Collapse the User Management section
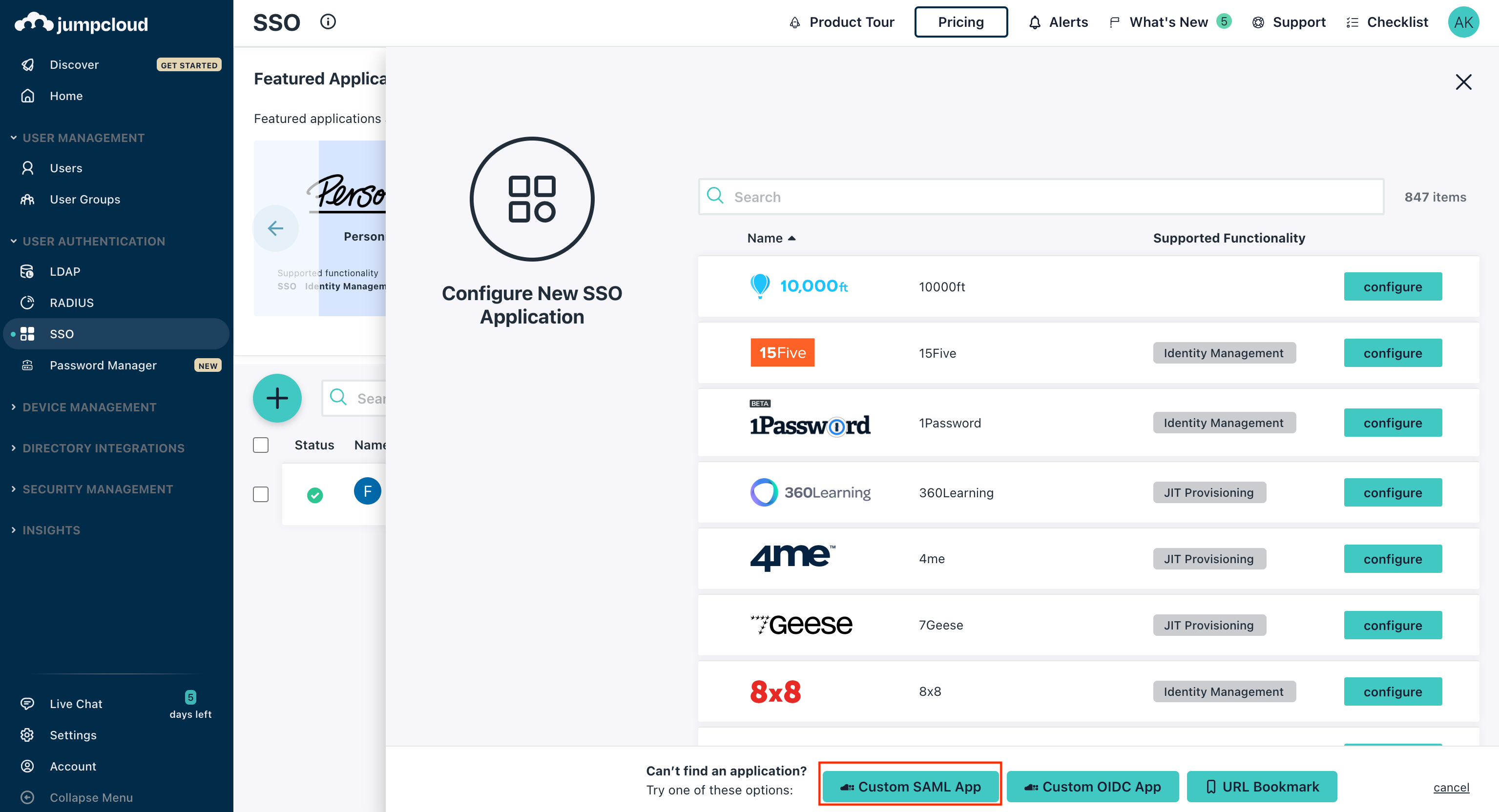Image resolution: width=1499 pixels, height=812 pixels. click(x=83, y=138)
